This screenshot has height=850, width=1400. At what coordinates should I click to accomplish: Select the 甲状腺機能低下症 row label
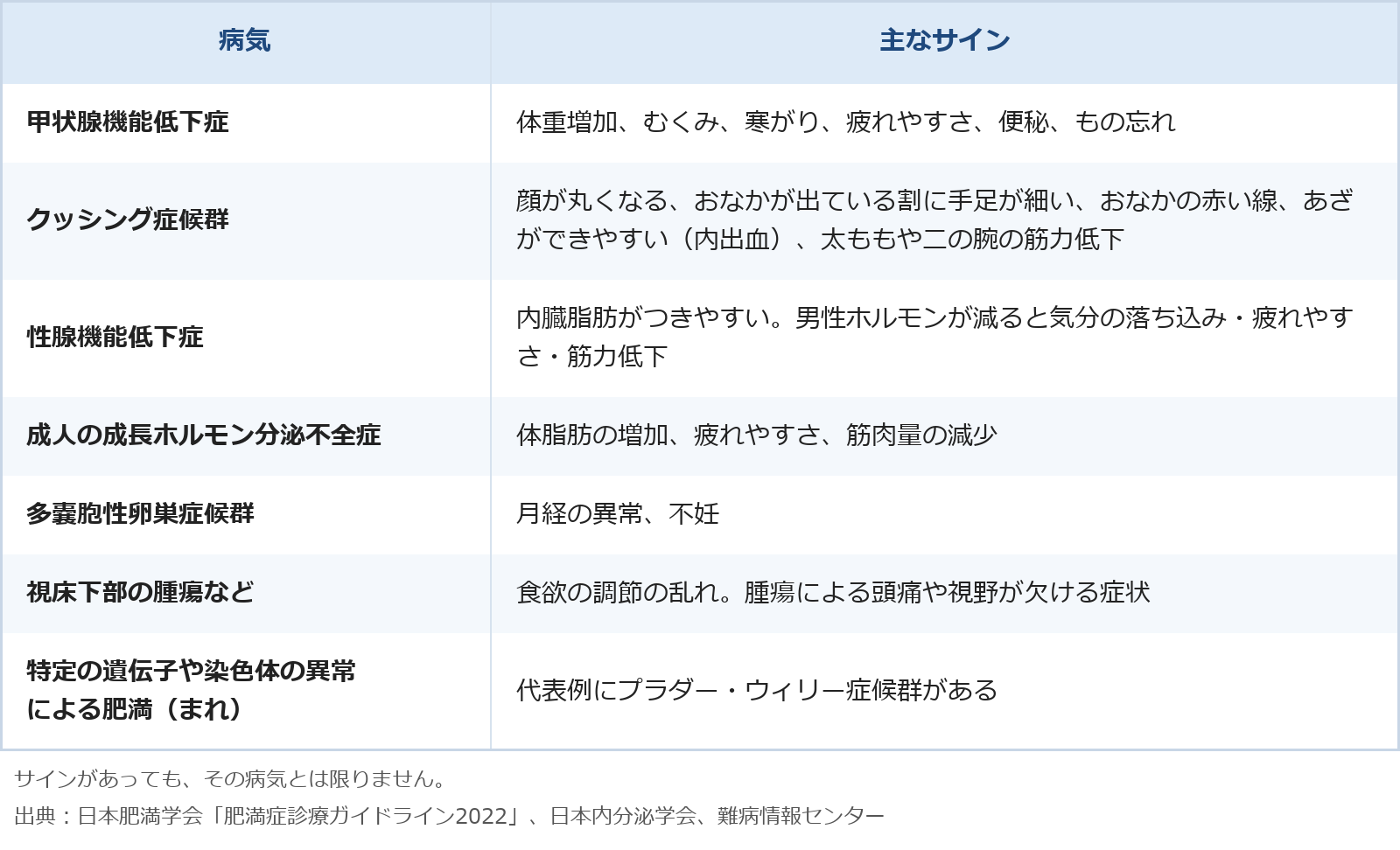coord(128,122)
